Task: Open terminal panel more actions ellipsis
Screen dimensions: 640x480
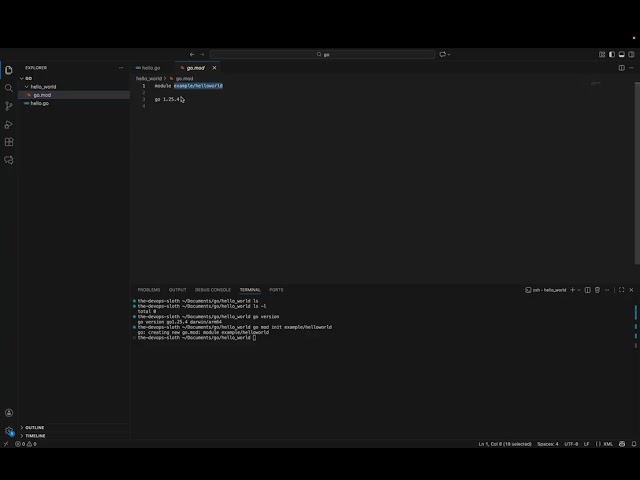Action: pyautogui.click(x=607, y=290)
